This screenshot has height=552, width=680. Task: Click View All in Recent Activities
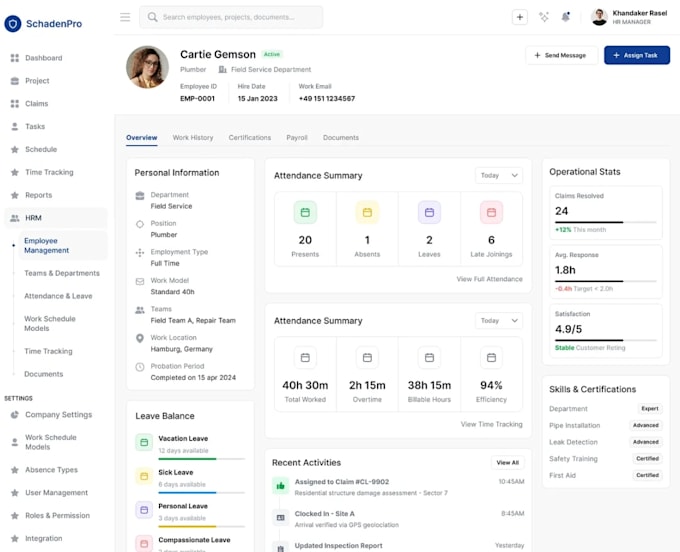pyautogui.click(x=507, y=463)
